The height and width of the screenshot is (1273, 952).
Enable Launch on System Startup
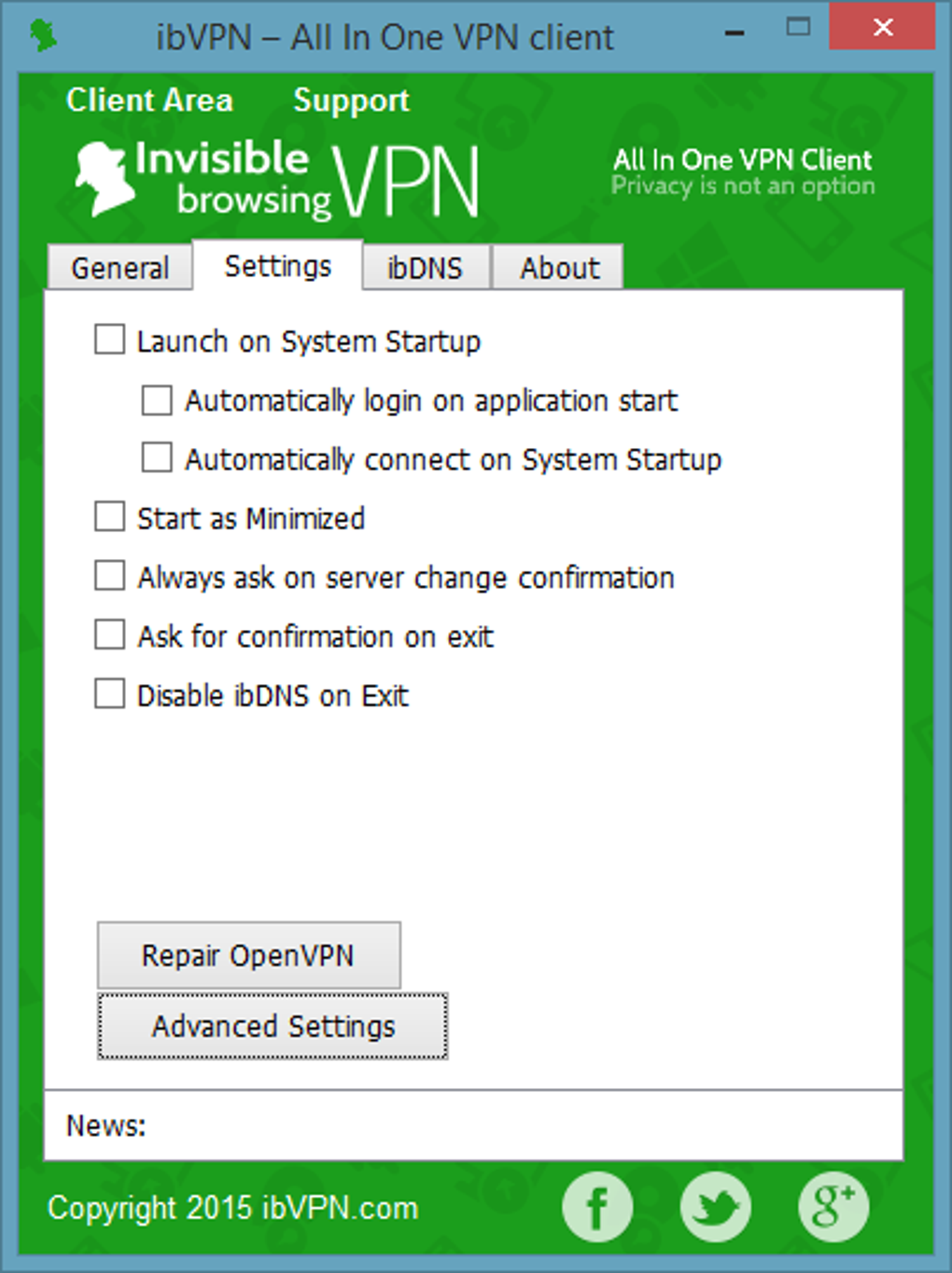[x=110, y=340]
